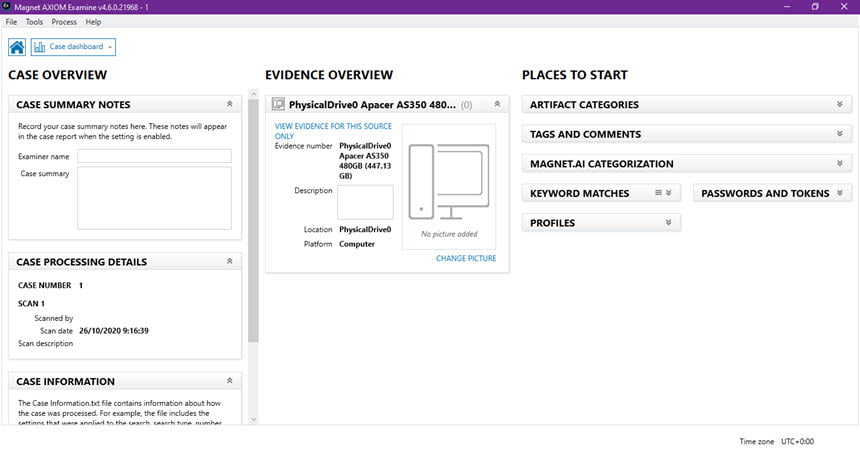The width and height of the screenshot is (860, 458).
Task: Click the computer placeholder picture
Action: tap(449, 182)
